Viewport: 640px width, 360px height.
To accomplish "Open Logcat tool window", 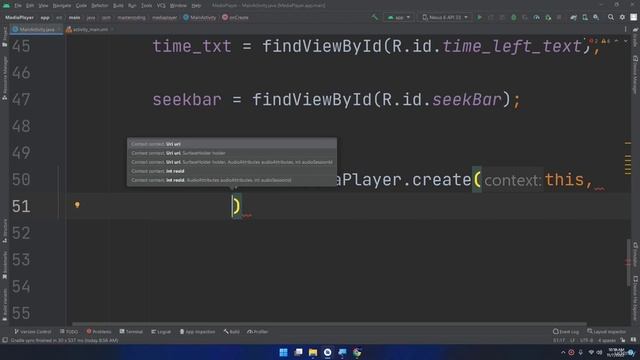I will 161,332.
